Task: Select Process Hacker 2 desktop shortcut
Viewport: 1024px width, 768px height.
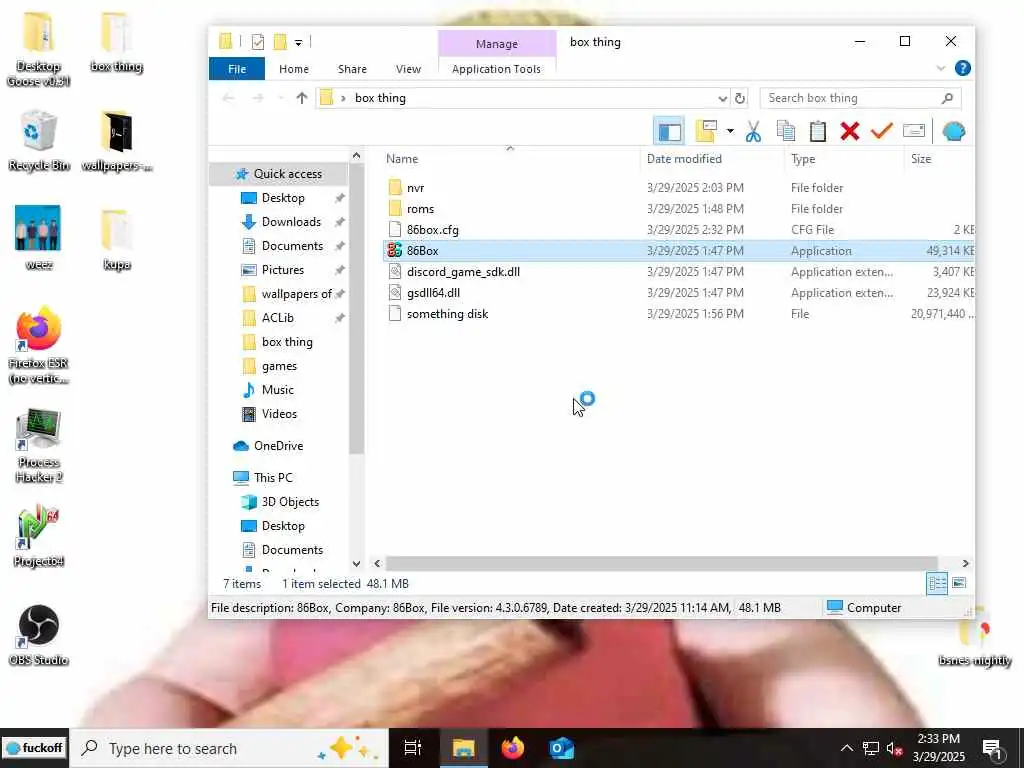Action: pos(39,446)
